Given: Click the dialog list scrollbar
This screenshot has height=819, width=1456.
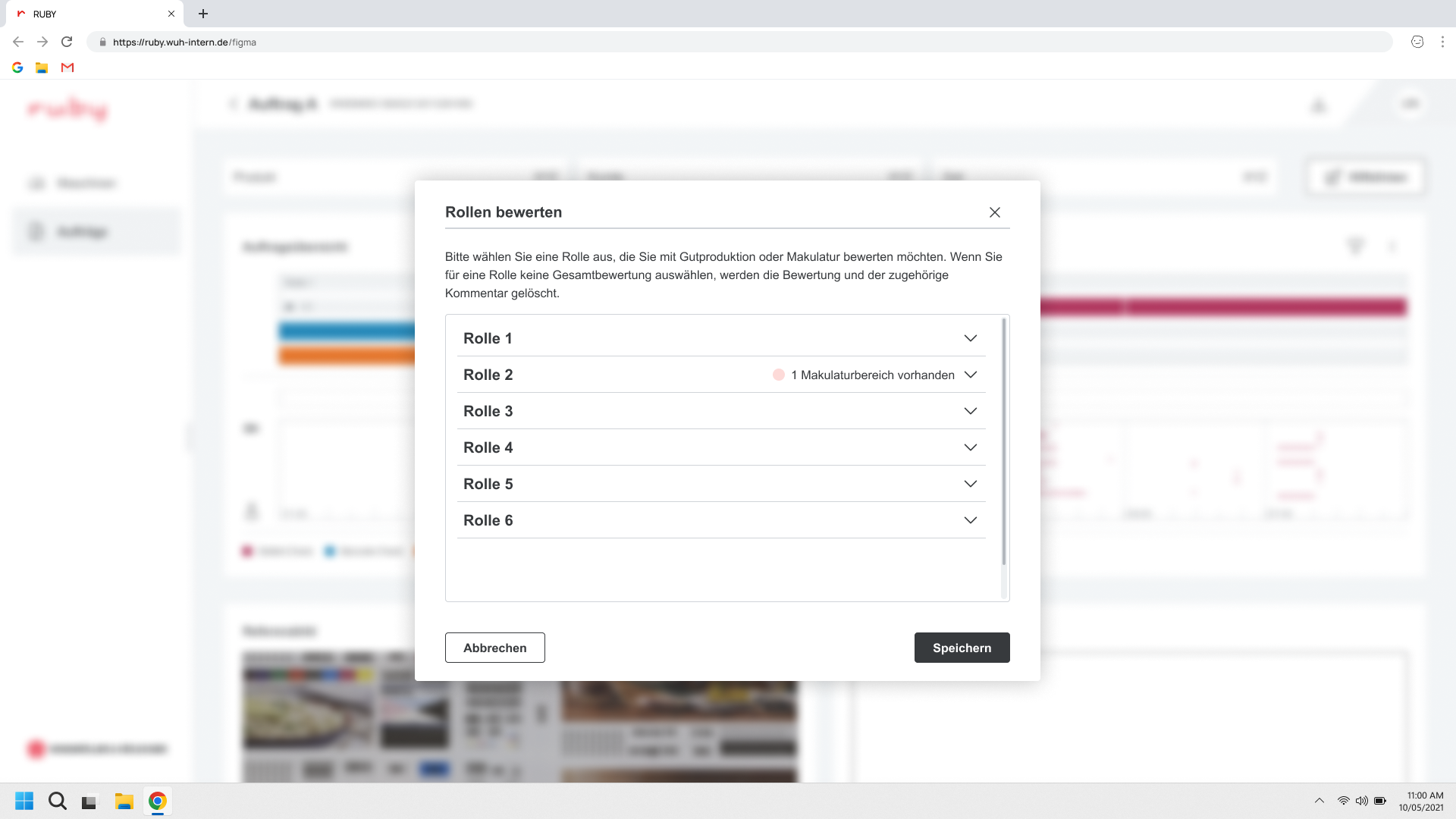Looking at the screenshot, I should pos(1003,440).
